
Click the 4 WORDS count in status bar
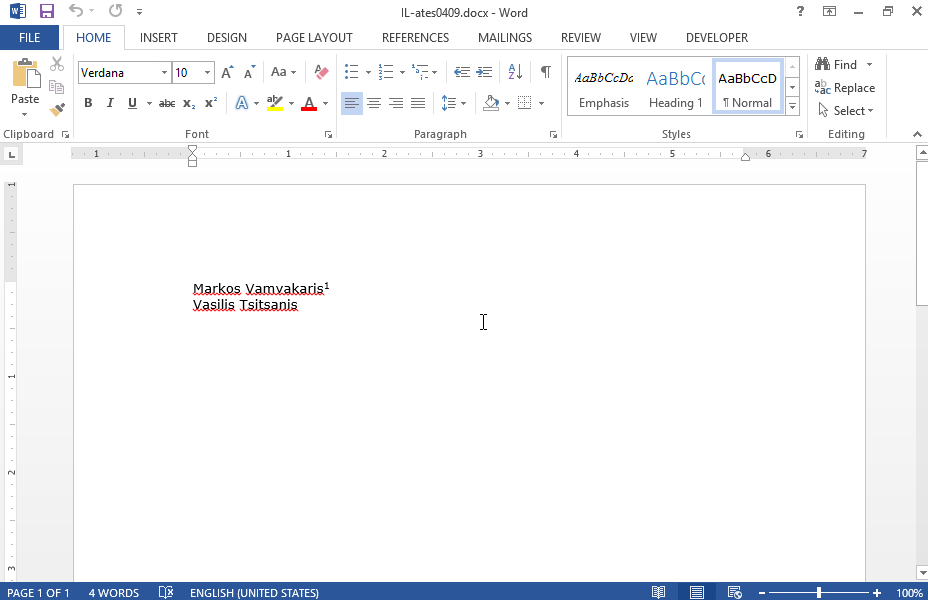coord(114,592)
